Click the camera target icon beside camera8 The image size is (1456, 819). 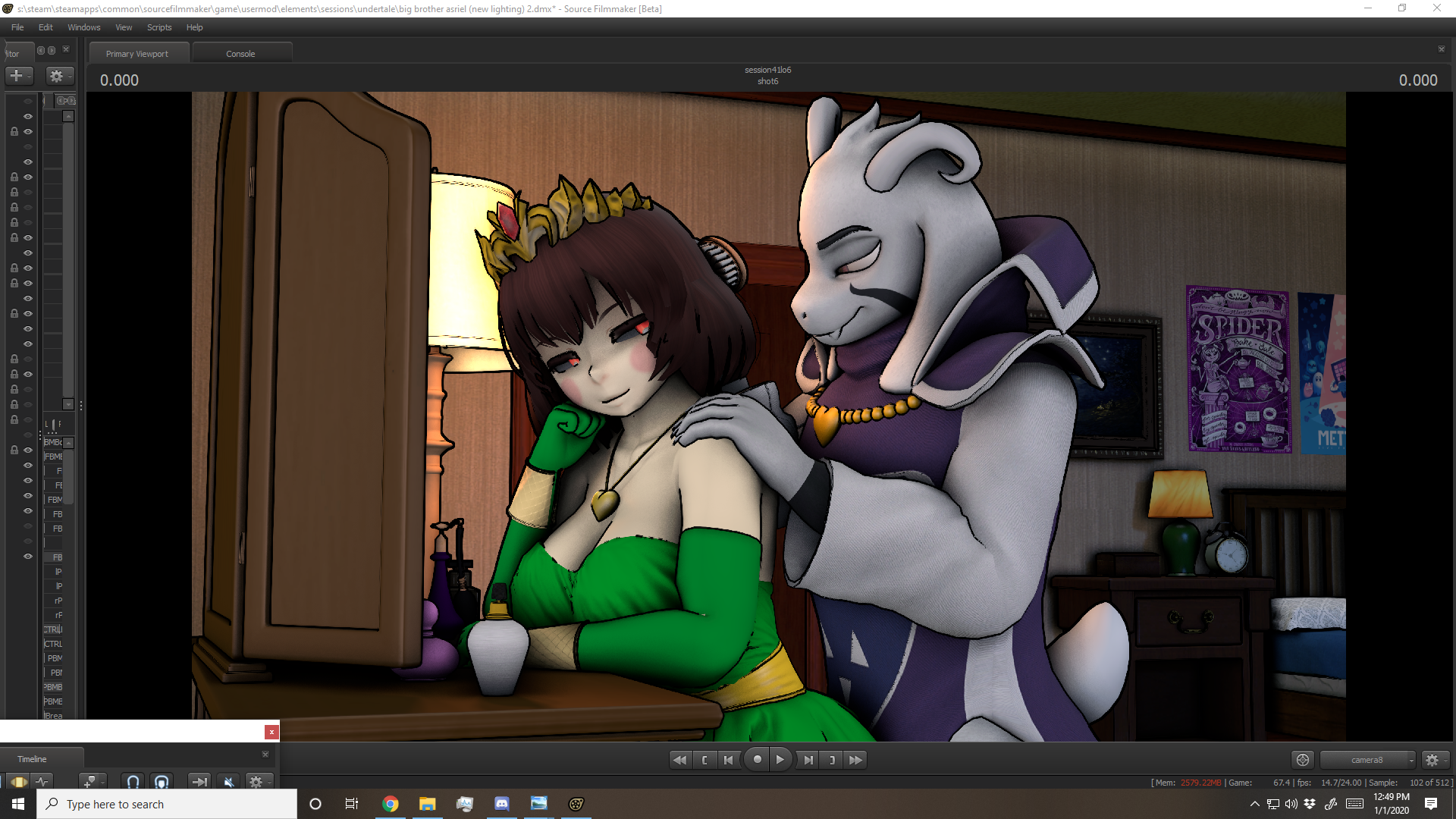1303,760
